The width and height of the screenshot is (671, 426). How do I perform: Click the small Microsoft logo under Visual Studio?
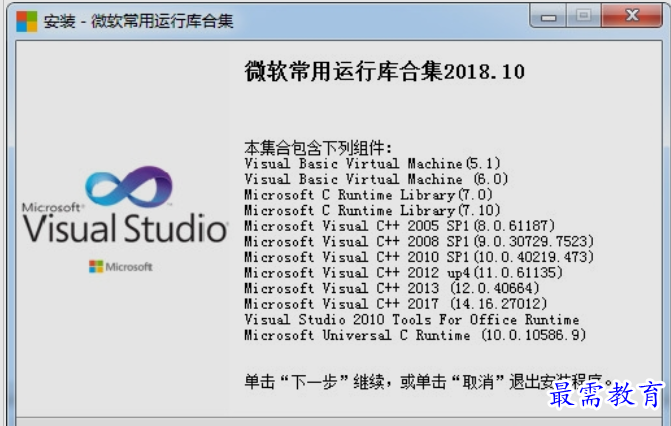(x=121, y=267)
